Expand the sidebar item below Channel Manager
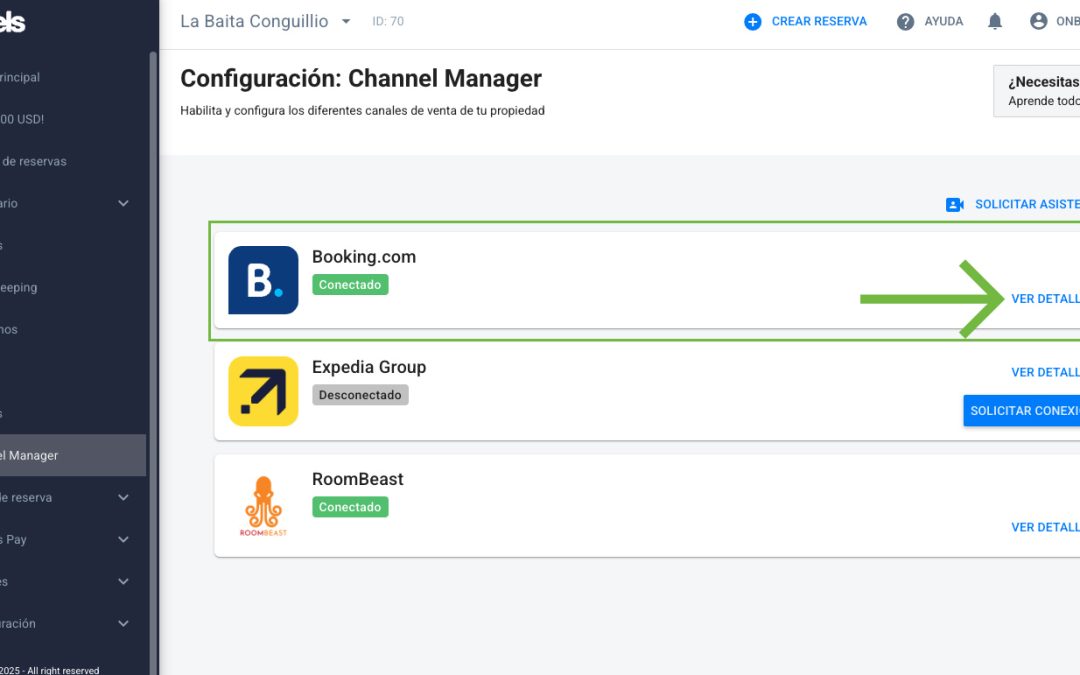Image resolution: width=1080 pixels, height=675 pixels. pos(123,497)
